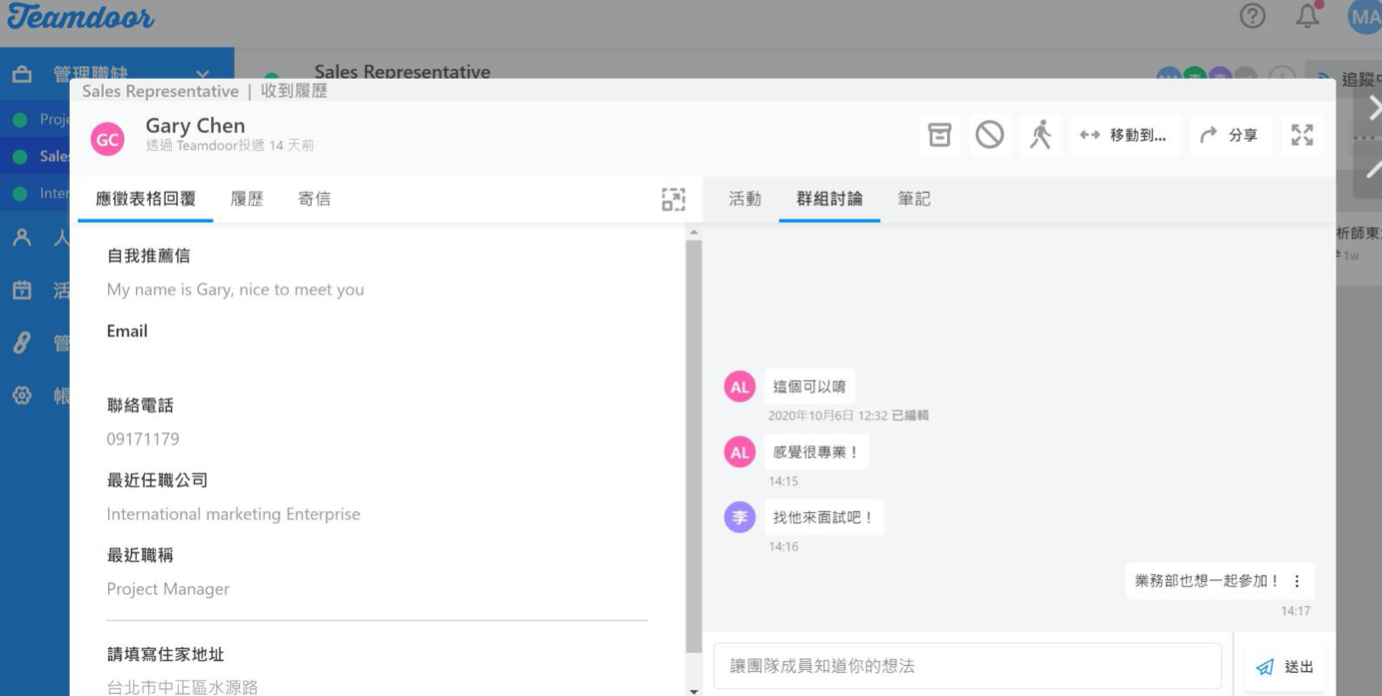Screen dimensions: 1382x696
Task: Open the 移動到... move menu
Action: [1126, 135]
